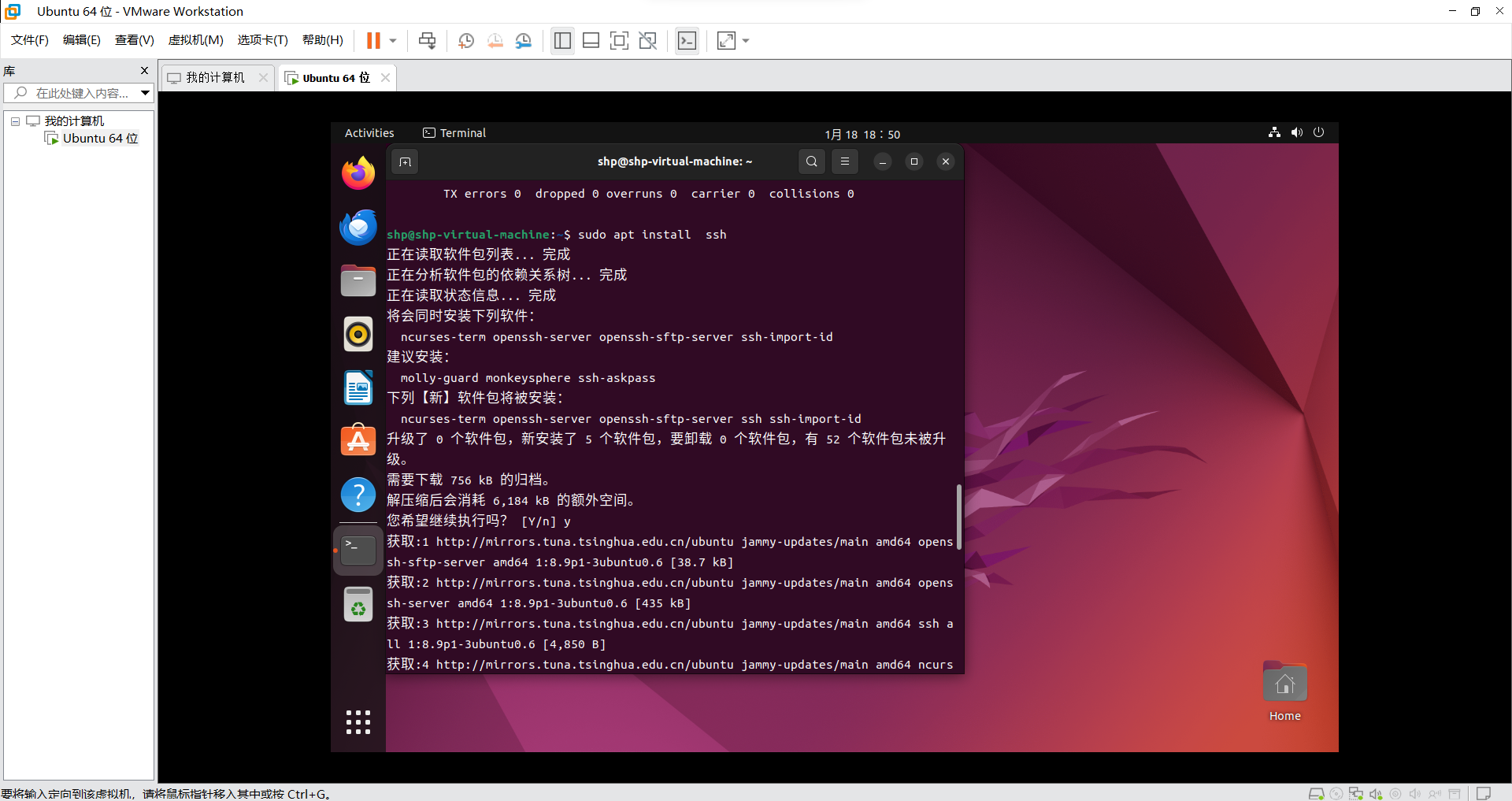Take a snapshot of the virtual machine

[466, 40]
